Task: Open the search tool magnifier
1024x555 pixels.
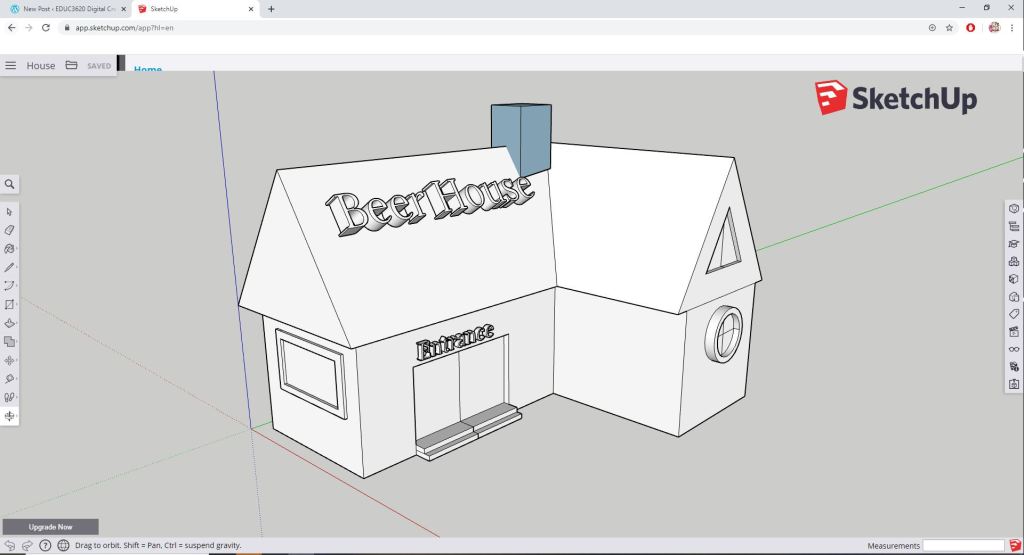Action: click(10, 184)
